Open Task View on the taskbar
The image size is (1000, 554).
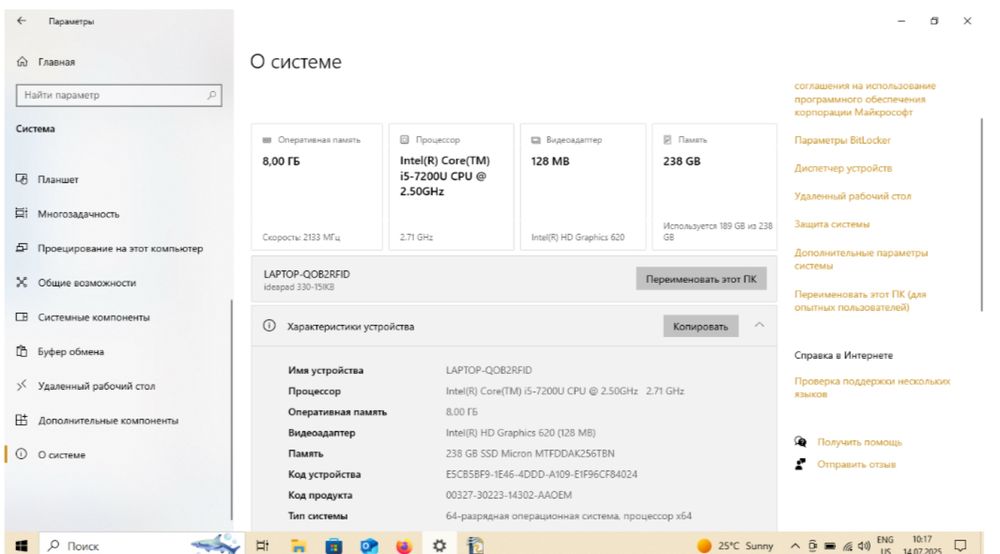pos(262,546)
